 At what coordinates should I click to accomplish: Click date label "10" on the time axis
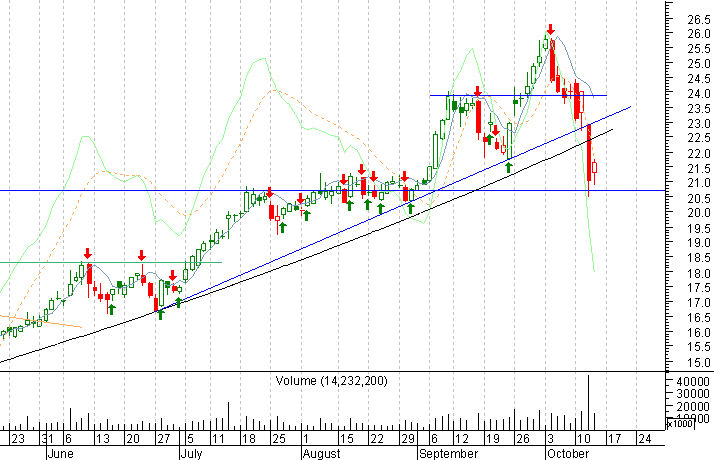pyautogui.click(x=584, y=439)
